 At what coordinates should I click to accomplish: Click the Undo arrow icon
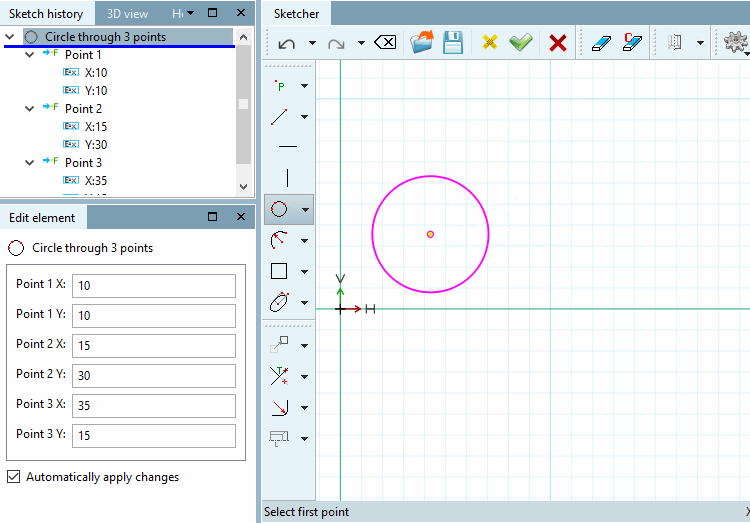coord(287,44)
